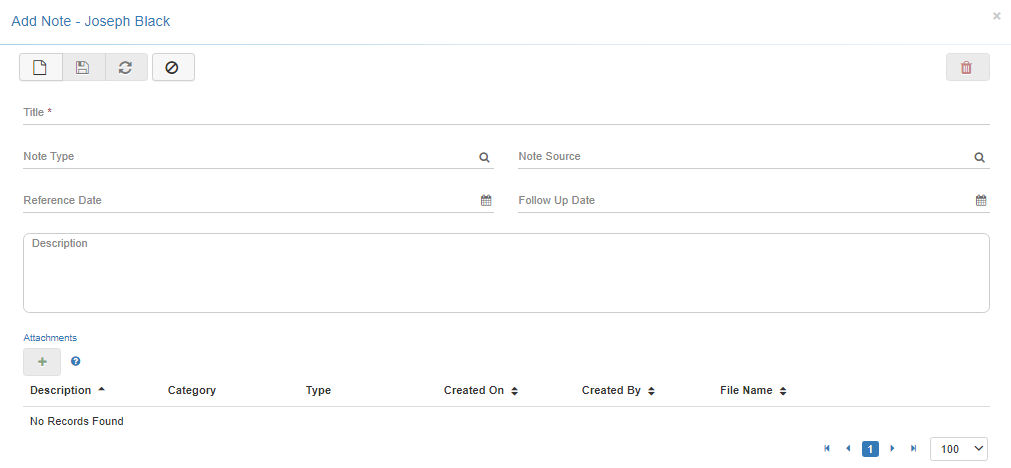
Task: Add a new attachment with the plus button
Action: [x=42, y=361]
